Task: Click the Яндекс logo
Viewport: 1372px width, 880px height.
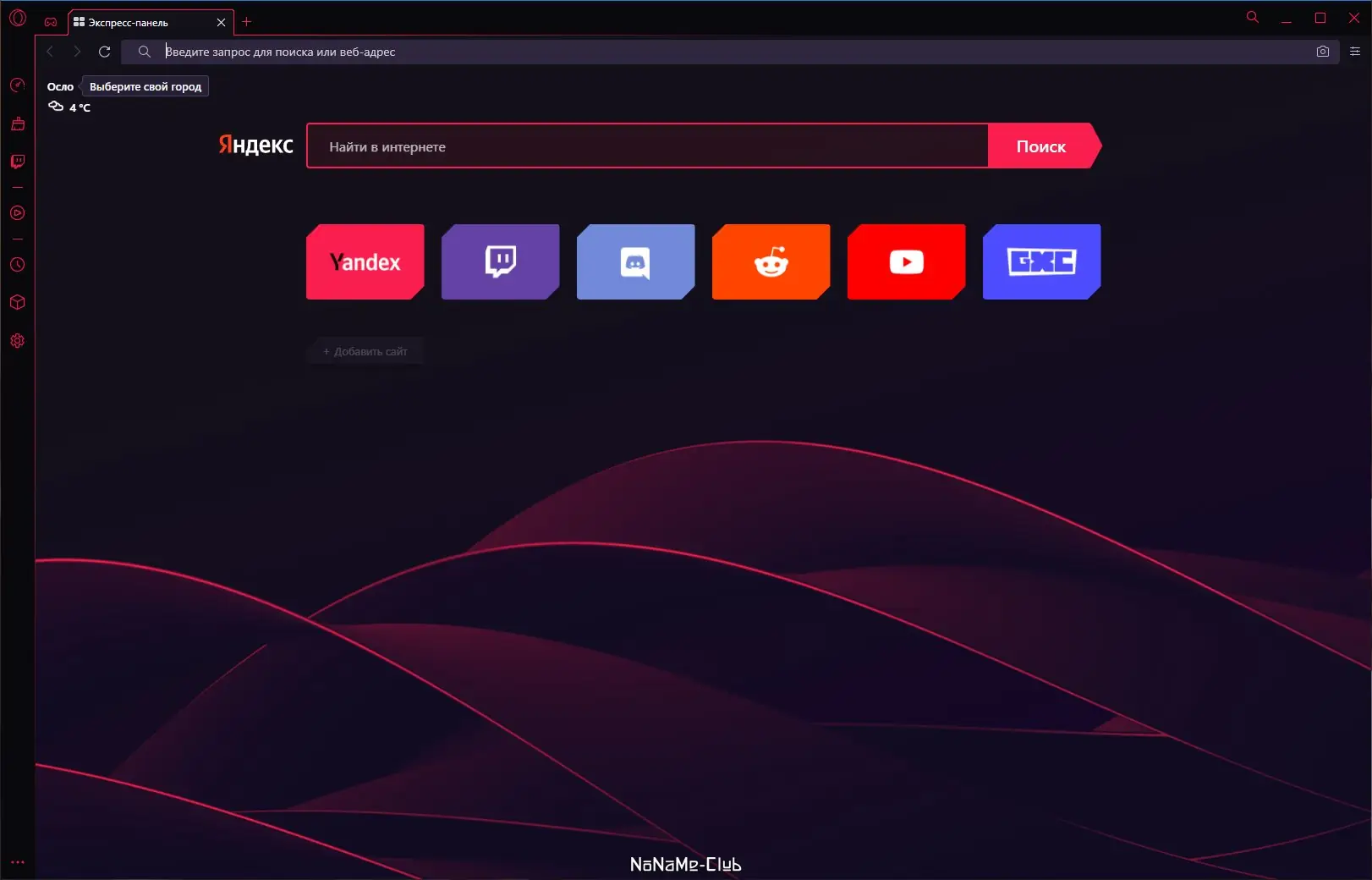Action: pyautogui.click(x=255, y=145)
